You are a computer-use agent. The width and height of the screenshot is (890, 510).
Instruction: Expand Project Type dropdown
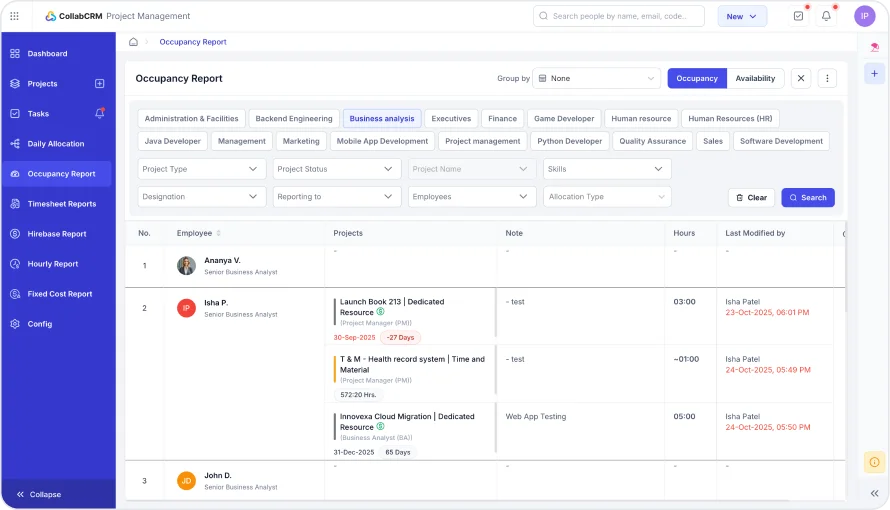(x=201, y=169)
